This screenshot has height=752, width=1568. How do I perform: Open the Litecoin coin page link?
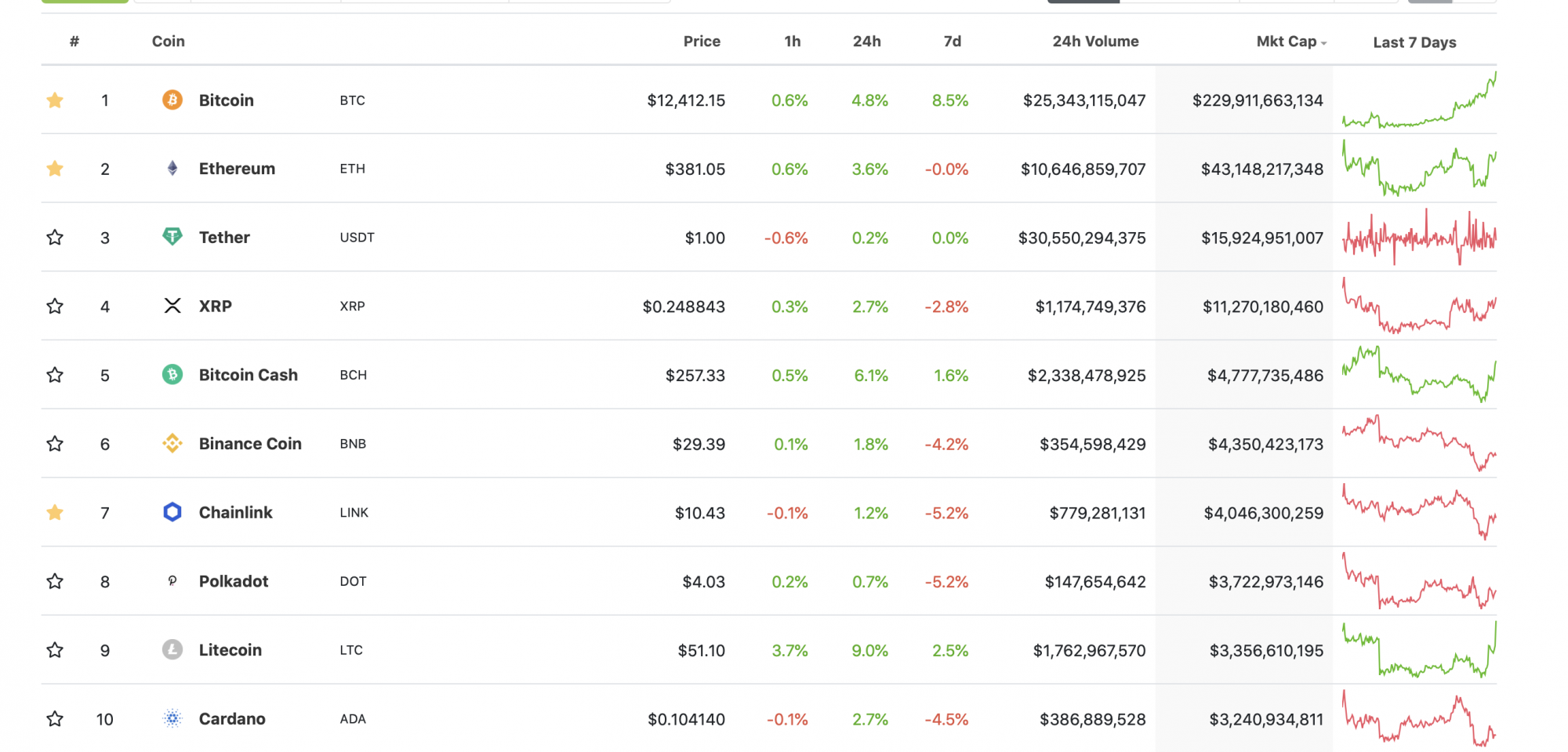point(230,650)
